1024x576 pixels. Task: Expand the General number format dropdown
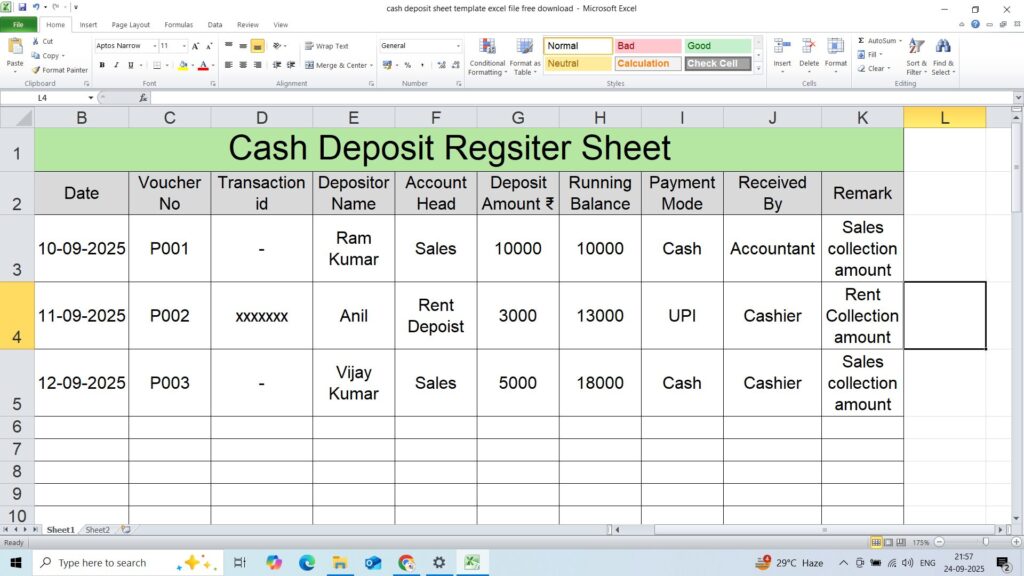[x=458, y=46]
